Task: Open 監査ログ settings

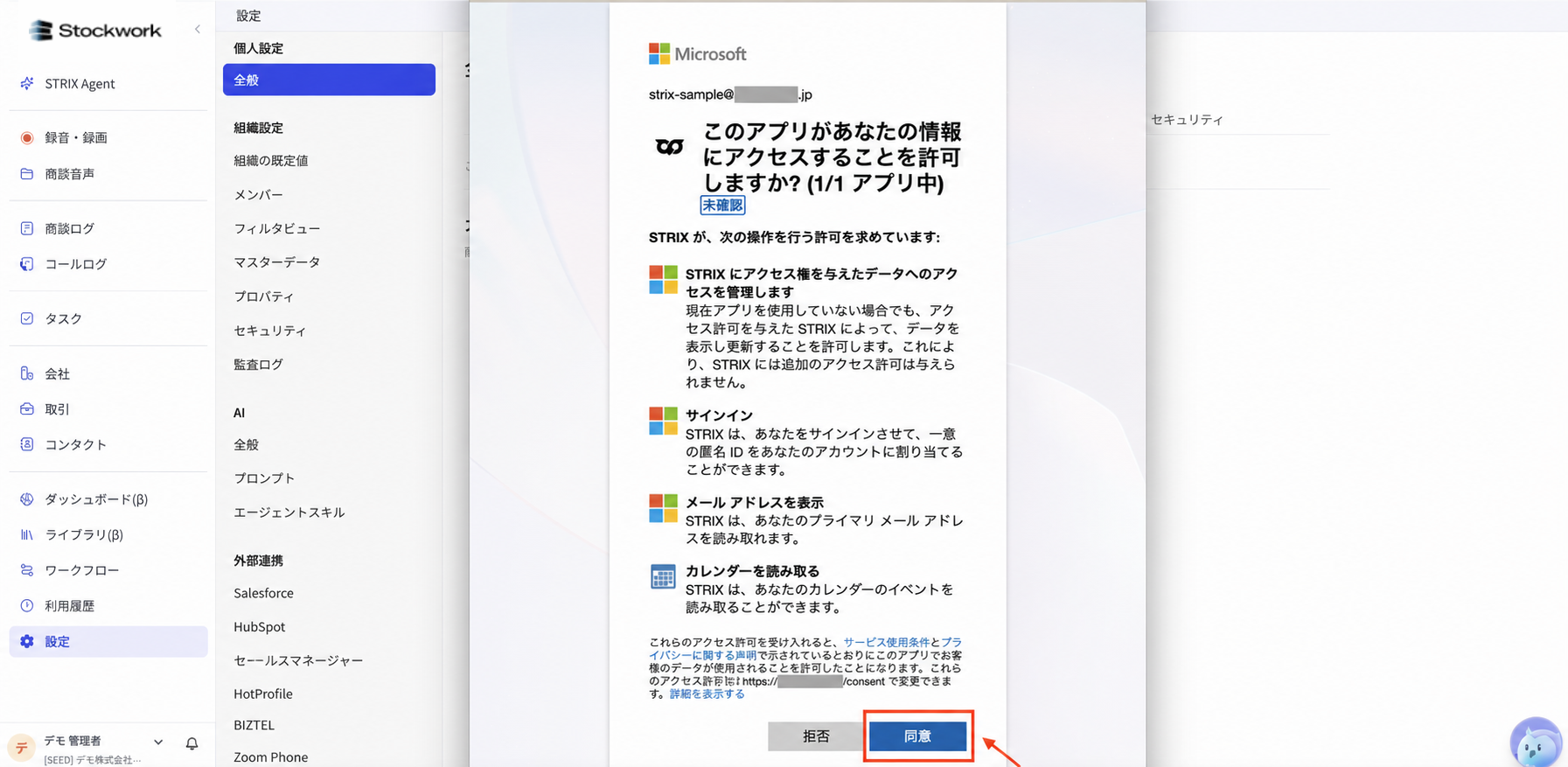Action: coord(258,365)
